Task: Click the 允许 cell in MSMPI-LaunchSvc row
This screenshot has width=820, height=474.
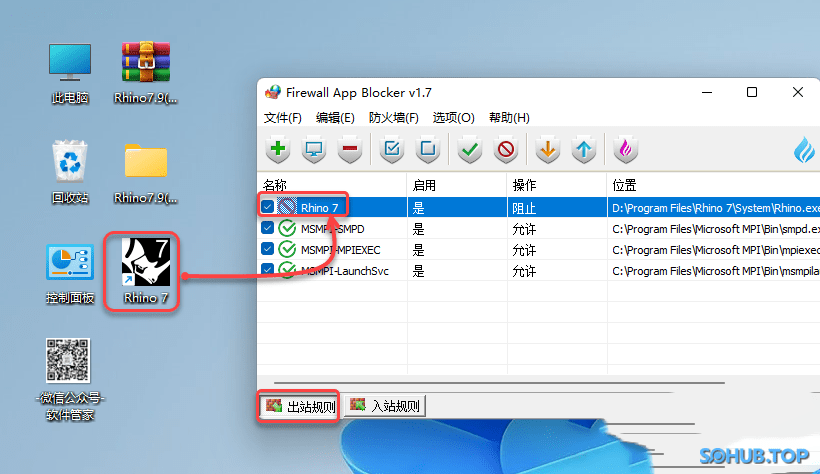Action: click(556, 271)
